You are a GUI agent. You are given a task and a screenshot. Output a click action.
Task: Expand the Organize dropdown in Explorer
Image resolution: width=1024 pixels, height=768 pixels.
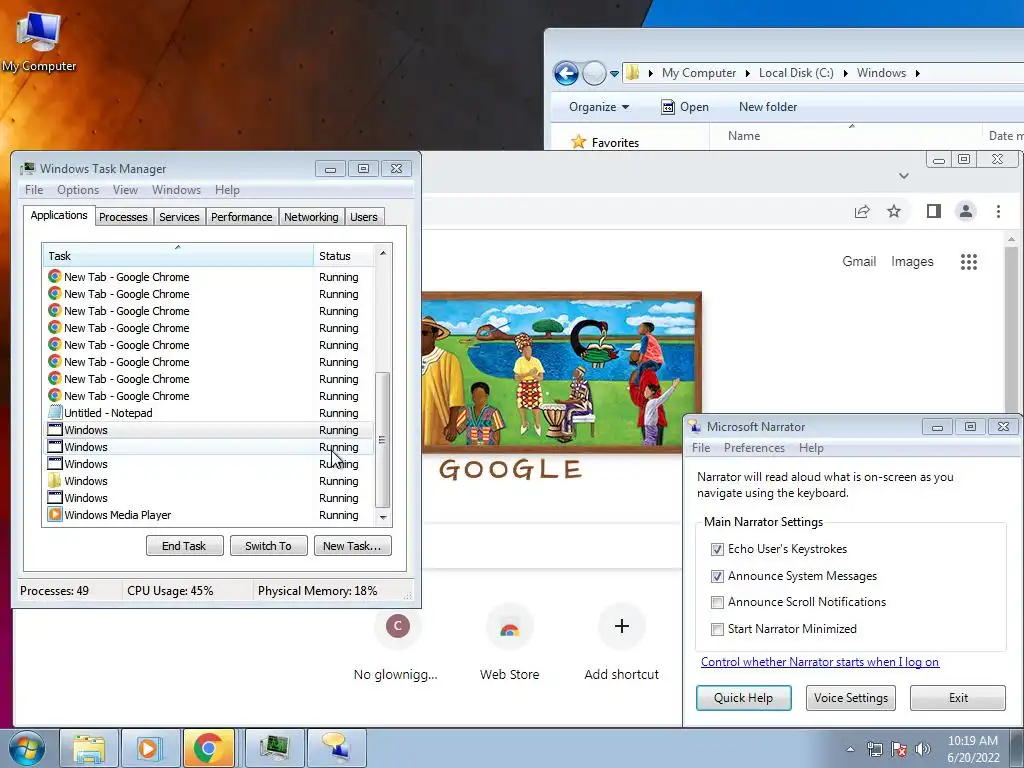click(x=599, y=107)
